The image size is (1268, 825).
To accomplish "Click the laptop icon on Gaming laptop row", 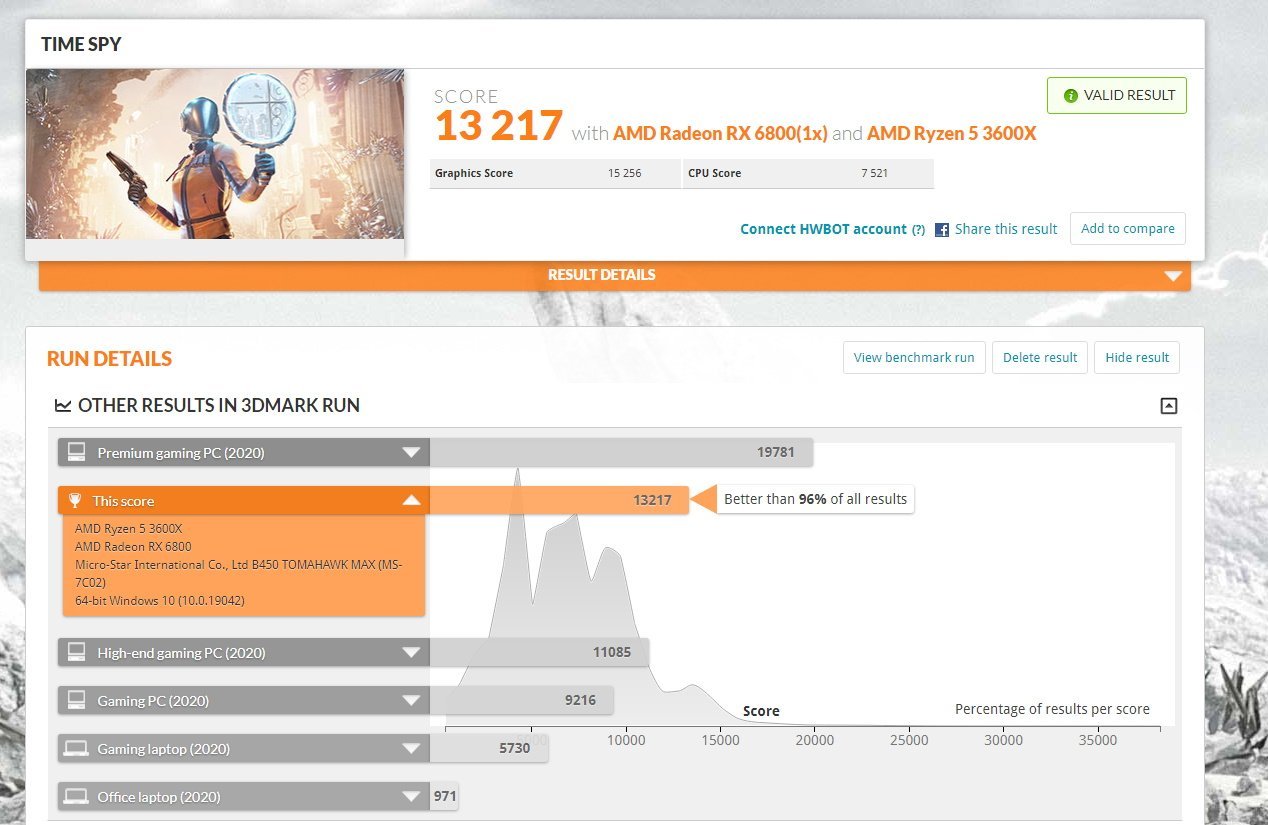I will [76, 748].
